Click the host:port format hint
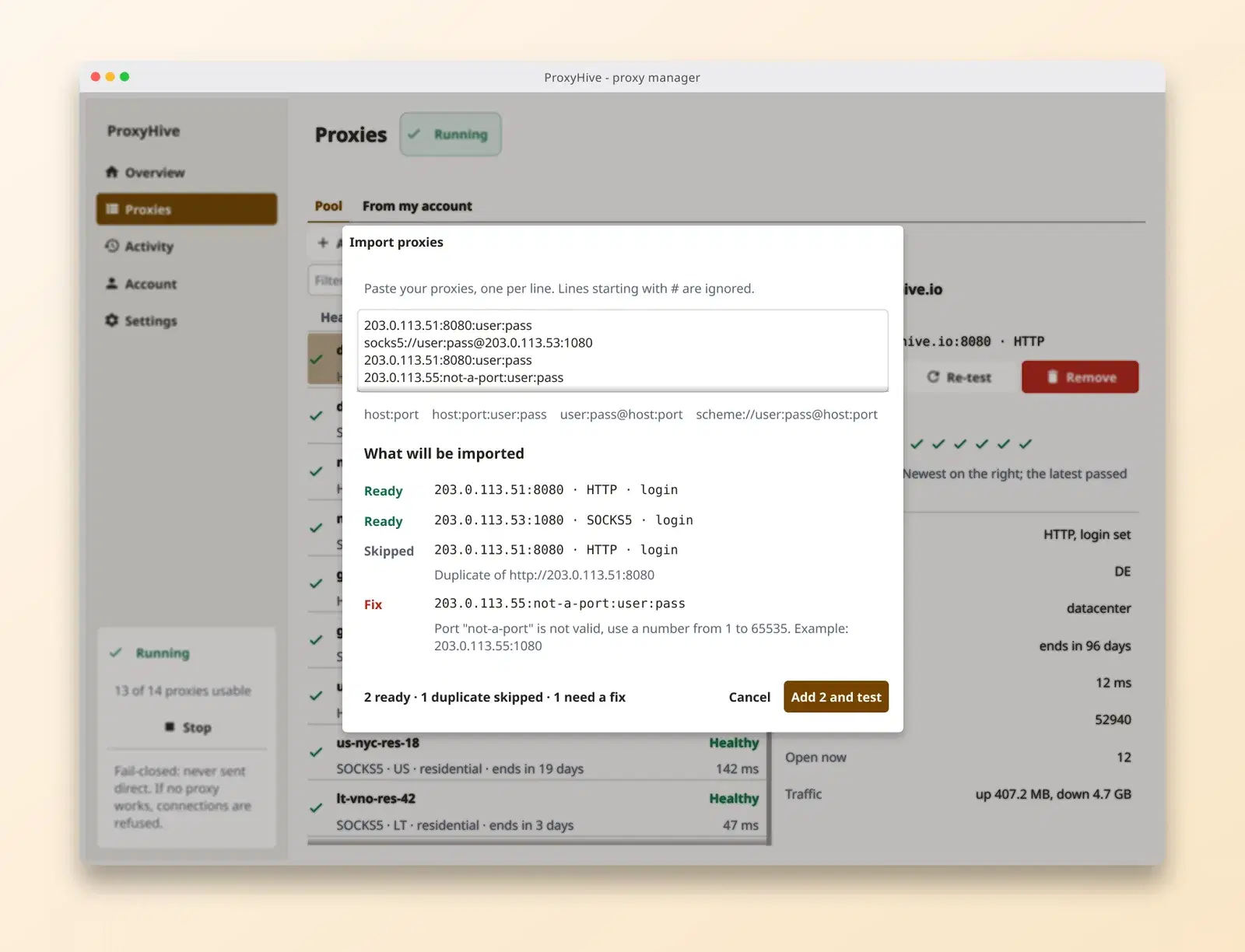 391,415
